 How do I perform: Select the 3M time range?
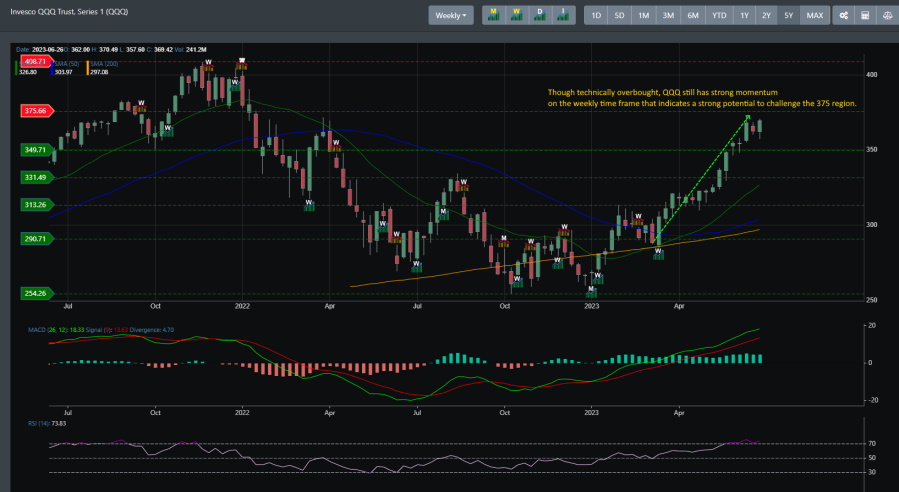[x=669, y=15]
